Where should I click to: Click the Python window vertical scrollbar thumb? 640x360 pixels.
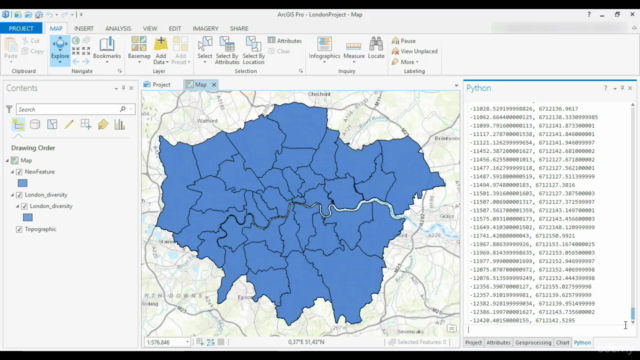coord(633,313)
